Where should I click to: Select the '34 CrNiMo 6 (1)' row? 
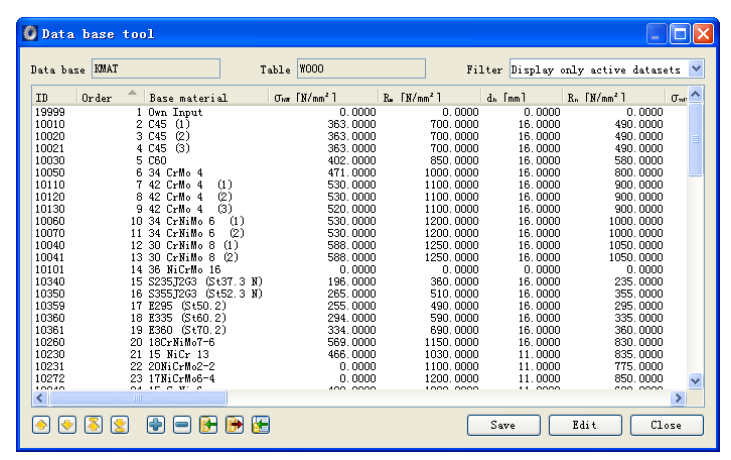tap(360, 221)
